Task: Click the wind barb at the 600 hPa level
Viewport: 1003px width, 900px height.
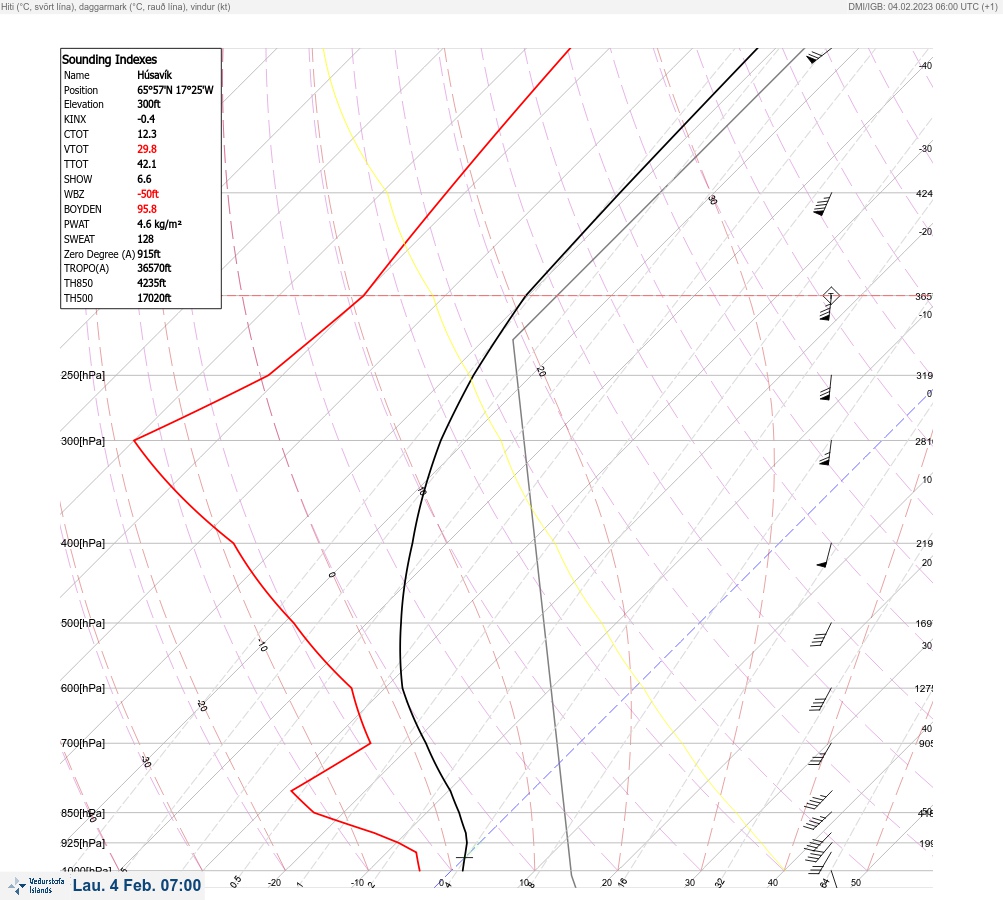Action: point(821,699)
